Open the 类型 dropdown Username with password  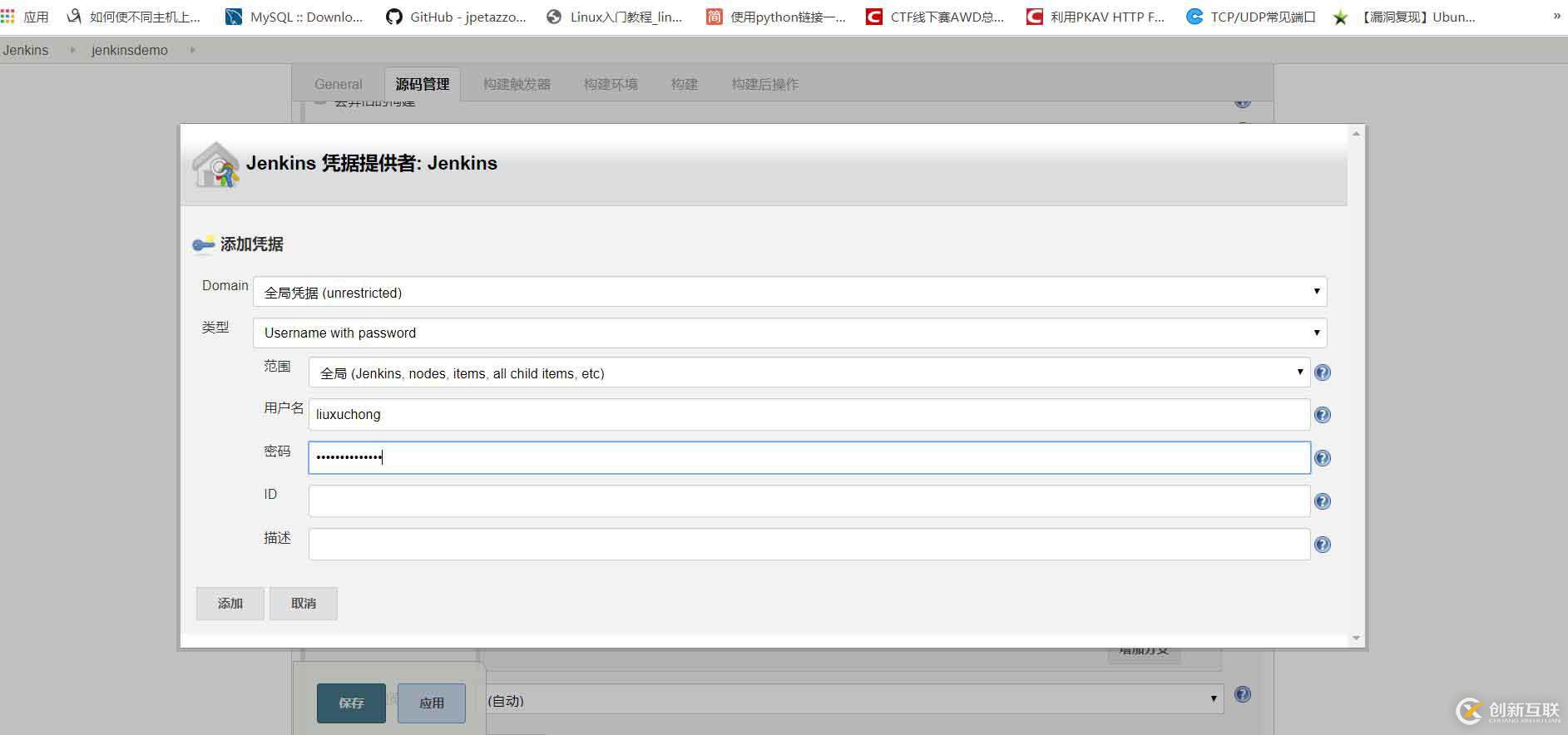pyautogui.click(x=789, y=333)
